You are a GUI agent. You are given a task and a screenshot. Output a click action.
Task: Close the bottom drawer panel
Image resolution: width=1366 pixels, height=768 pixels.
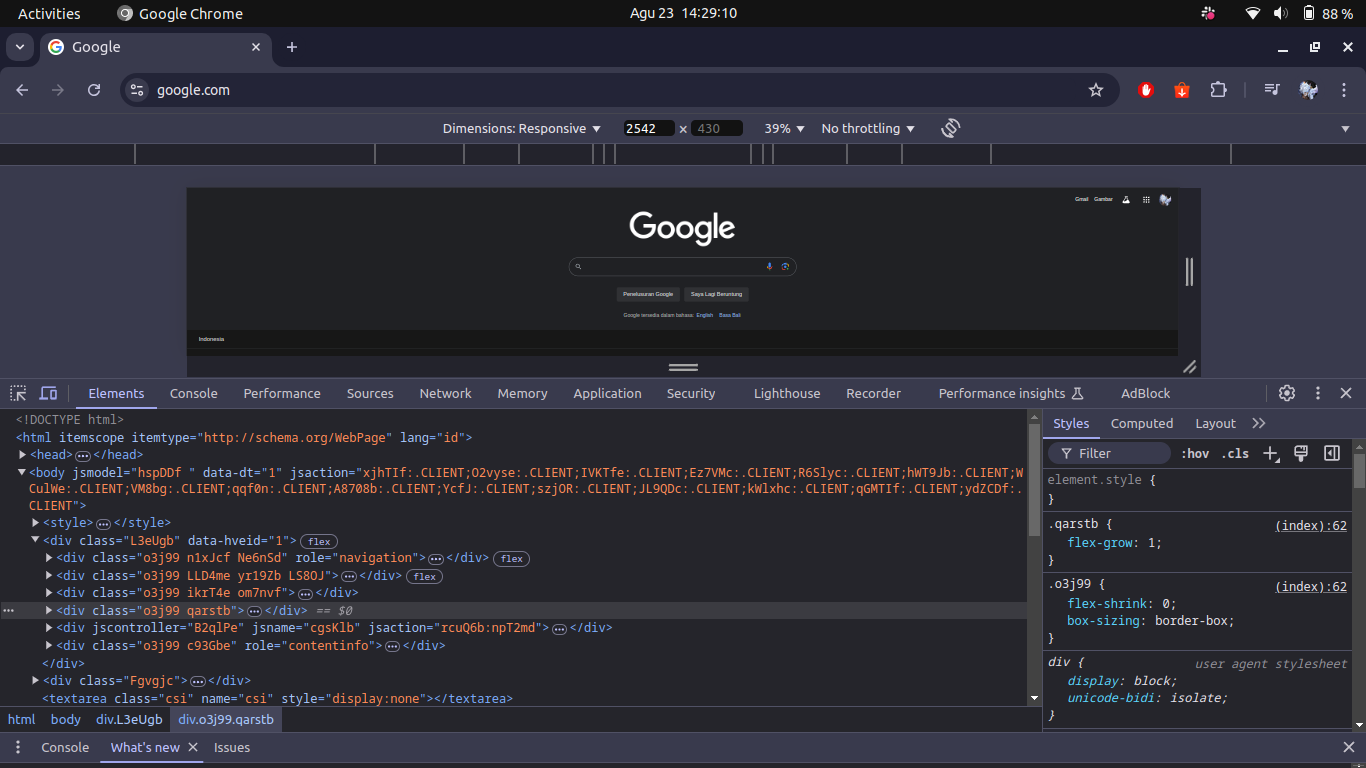pyautogui.click(x=1348, y=747)
